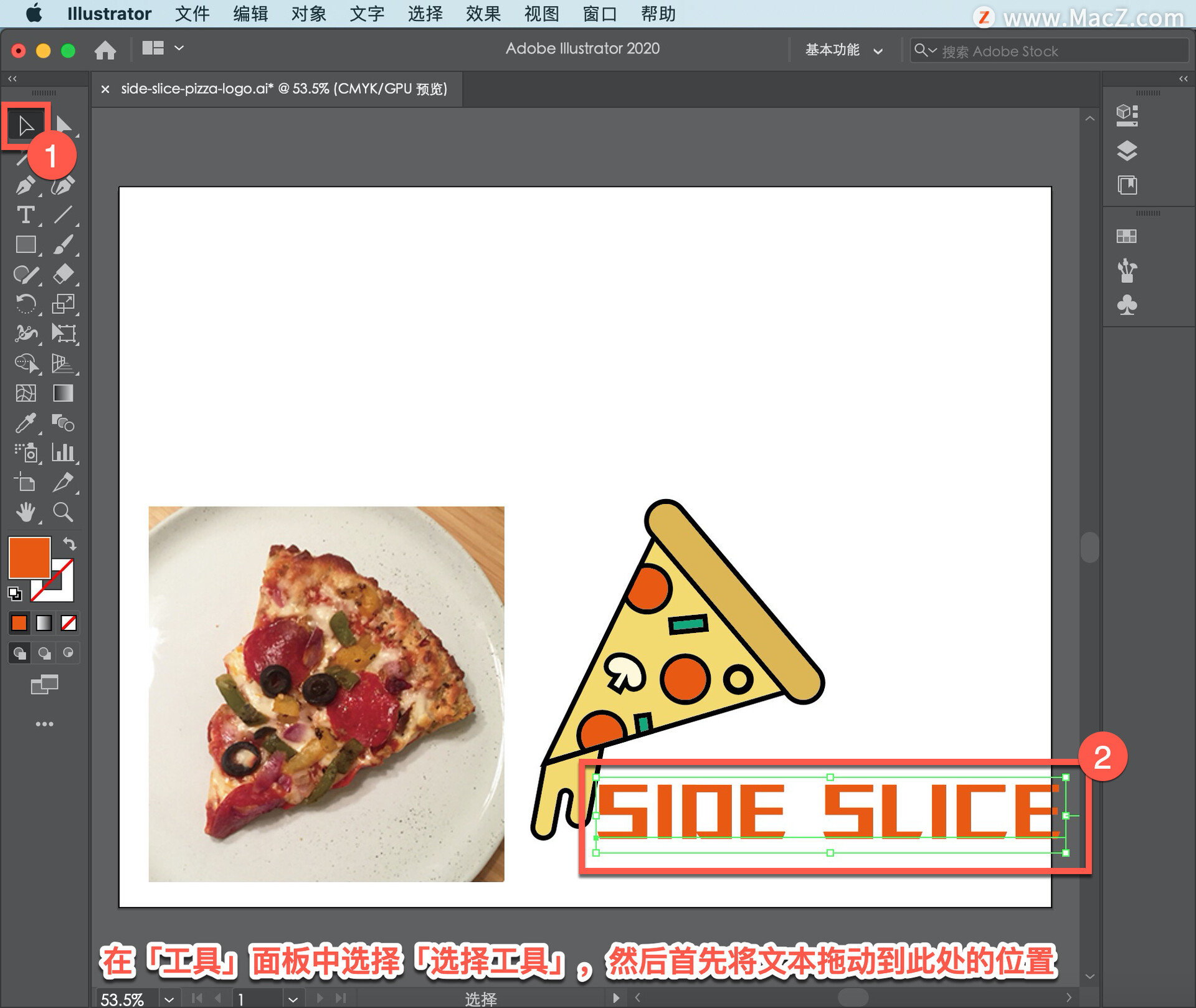
Task: Change the screen mode
Action: point(44,684)
